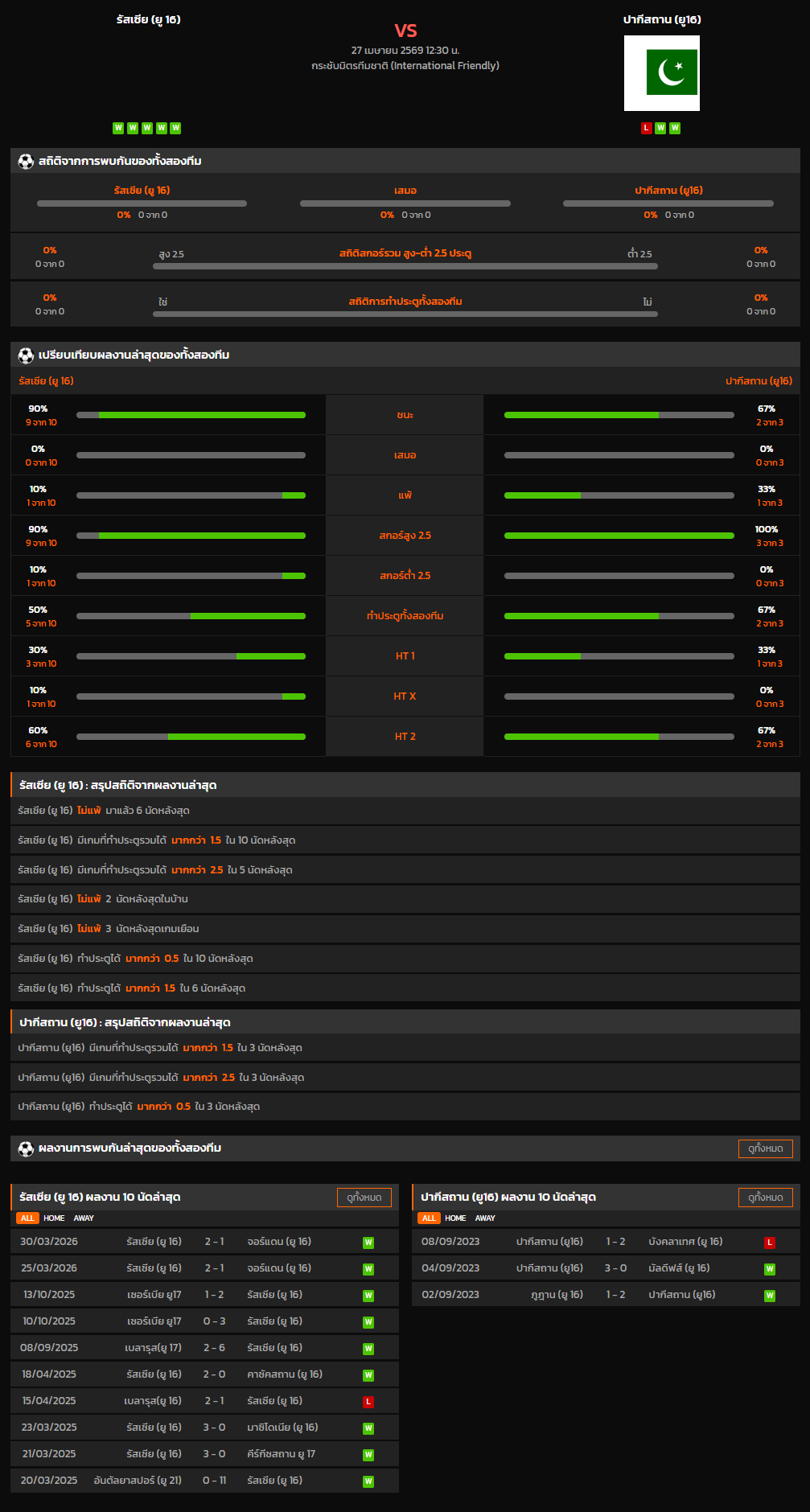The width and height of the screenshot is (810, 1512).
Task: Click 'ดูทั้งหมด' button for Russia U16 last 10
Action: pos(364,1198)
